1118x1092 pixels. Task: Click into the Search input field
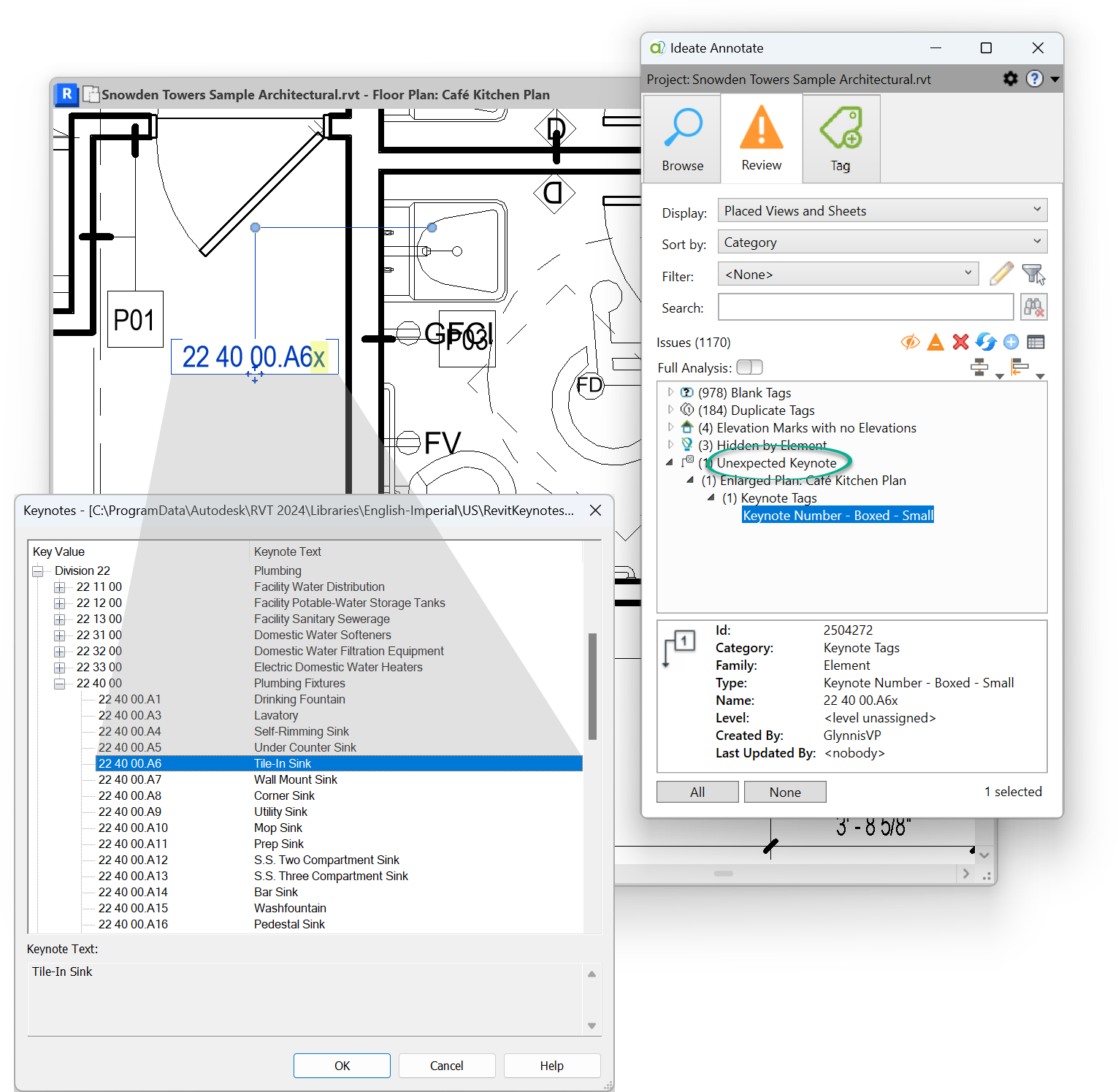pos(865,307)
